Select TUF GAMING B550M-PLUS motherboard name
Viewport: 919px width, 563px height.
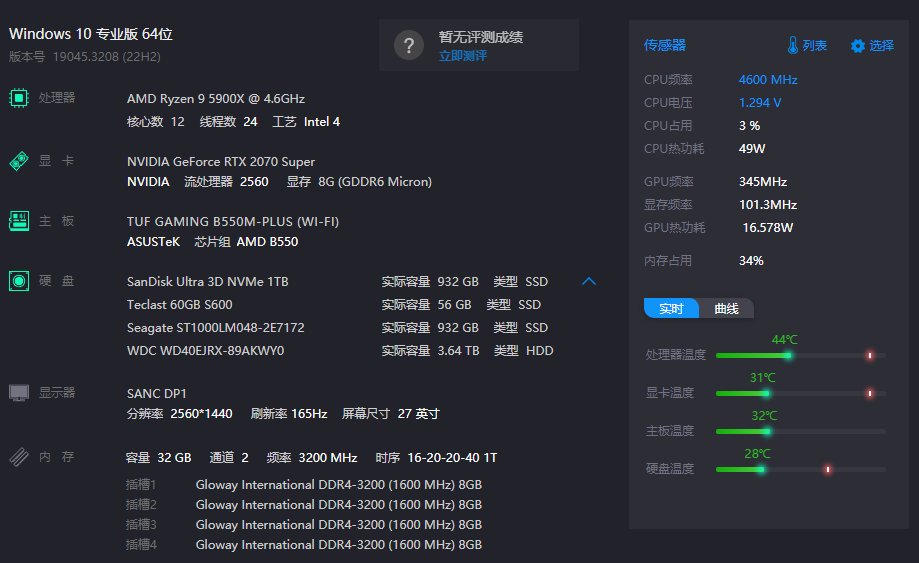[233, 221]
